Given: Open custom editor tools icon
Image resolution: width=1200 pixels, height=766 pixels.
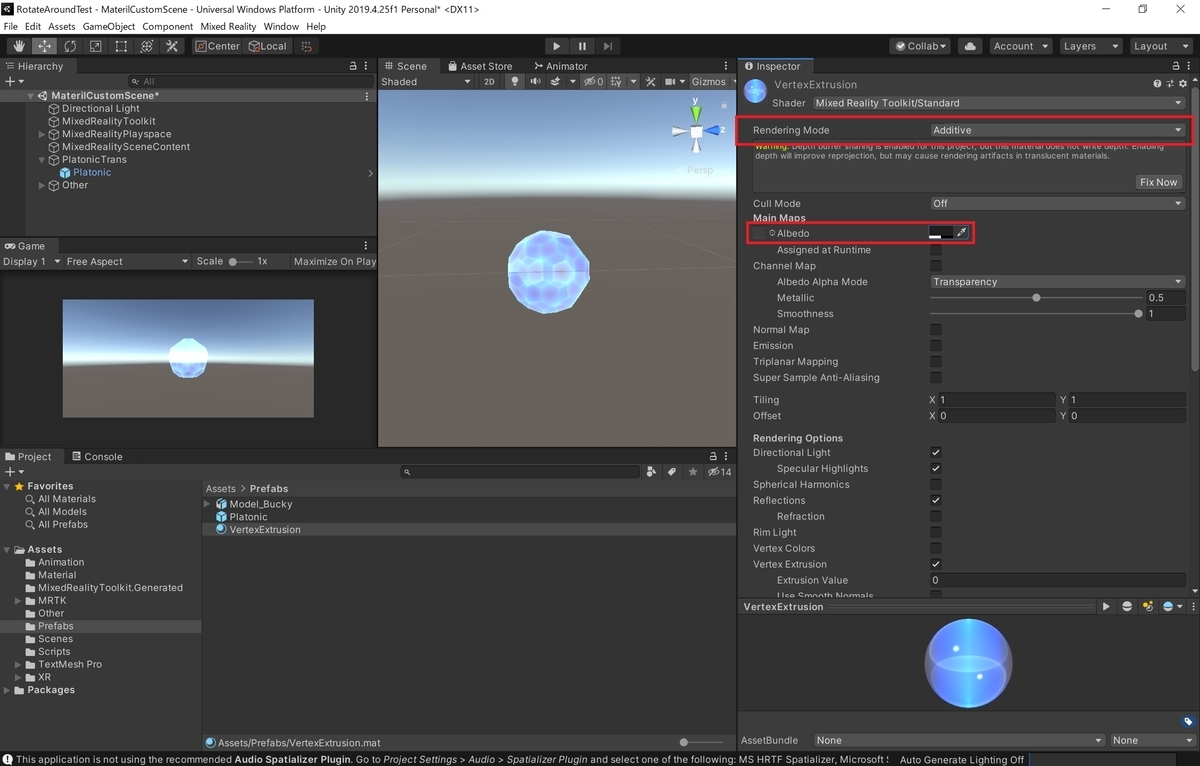Looking at the screenshot, I should pos(172,46).
